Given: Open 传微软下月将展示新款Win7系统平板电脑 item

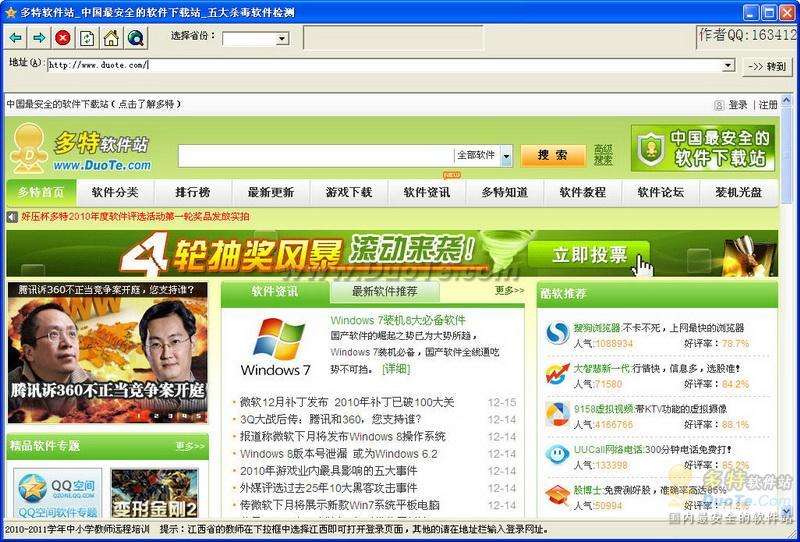Looking at the screenshot, I should 340,505.
